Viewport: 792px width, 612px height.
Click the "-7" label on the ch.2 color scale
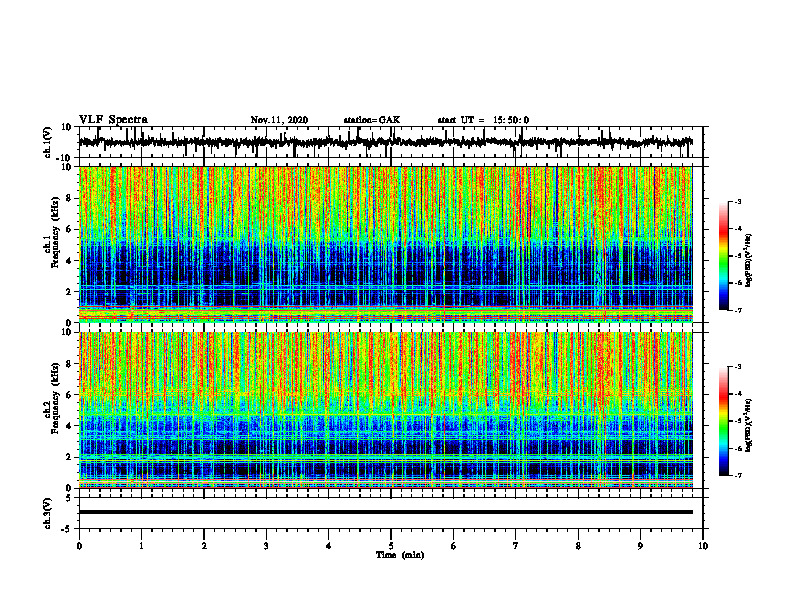(737, 475)
